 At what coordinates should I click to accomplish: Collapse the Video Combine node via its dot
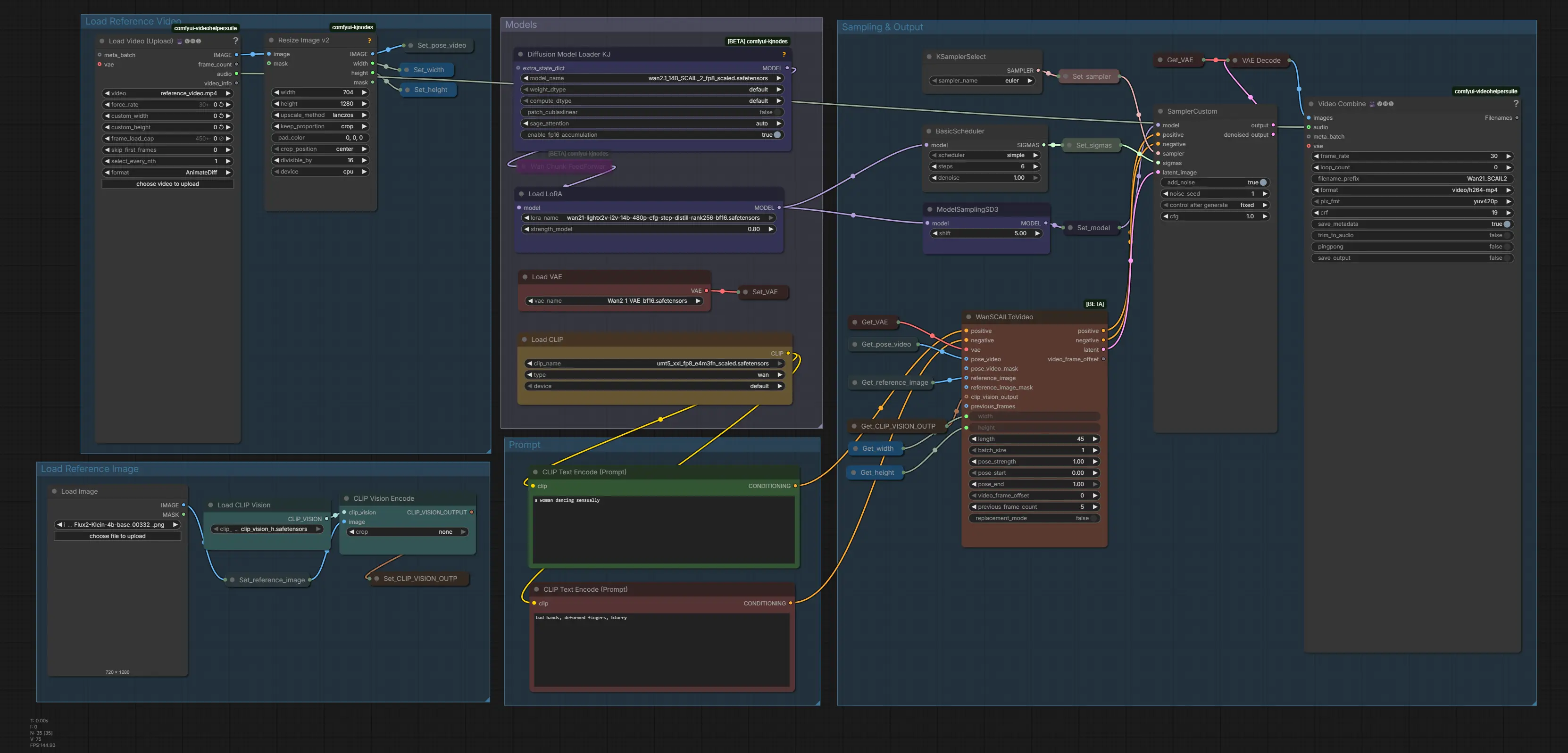click(x=1311, y=104)
